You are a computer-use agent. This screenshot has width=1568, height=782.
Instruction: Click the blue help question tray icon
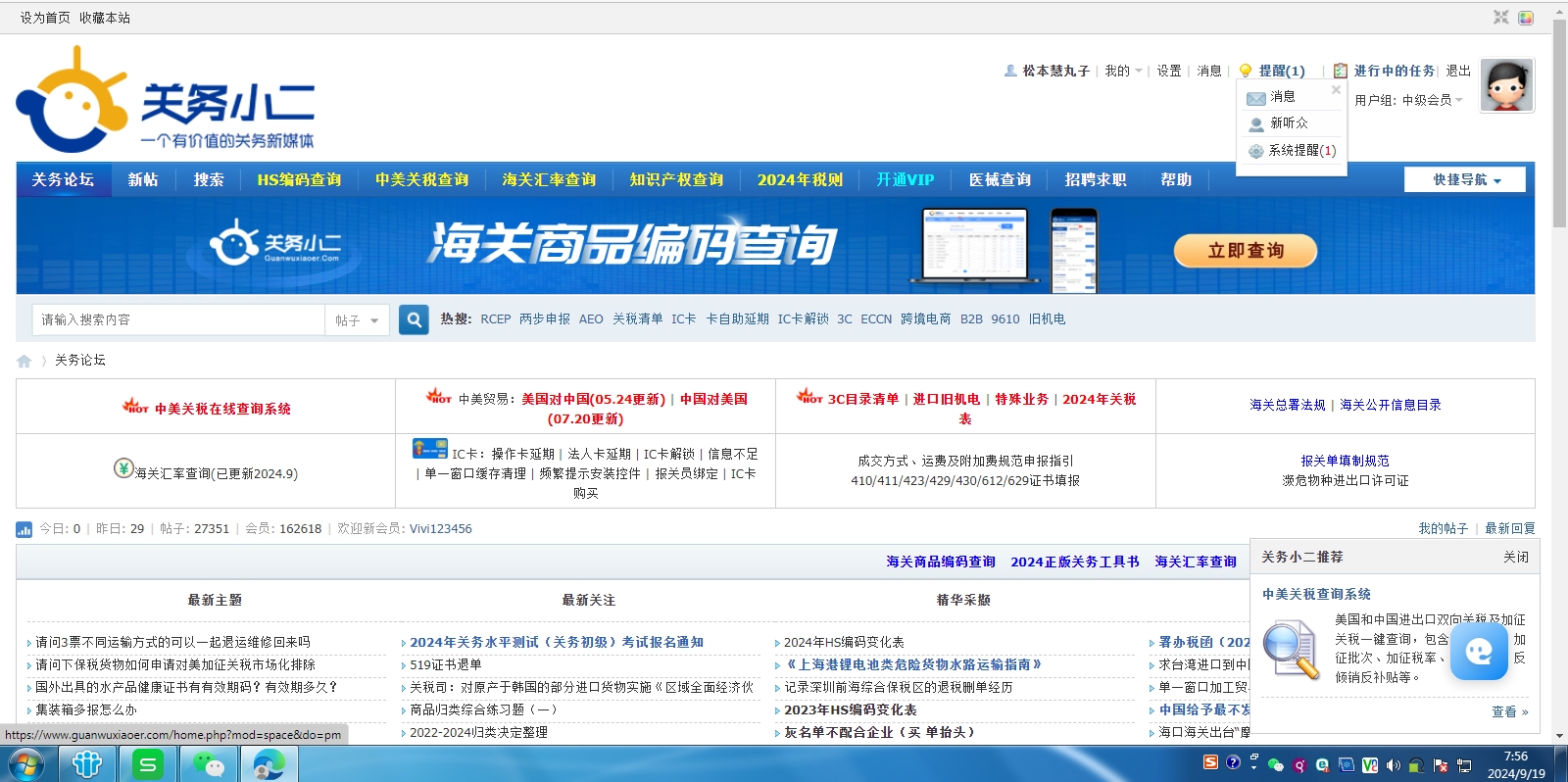tap(1233, 762)
